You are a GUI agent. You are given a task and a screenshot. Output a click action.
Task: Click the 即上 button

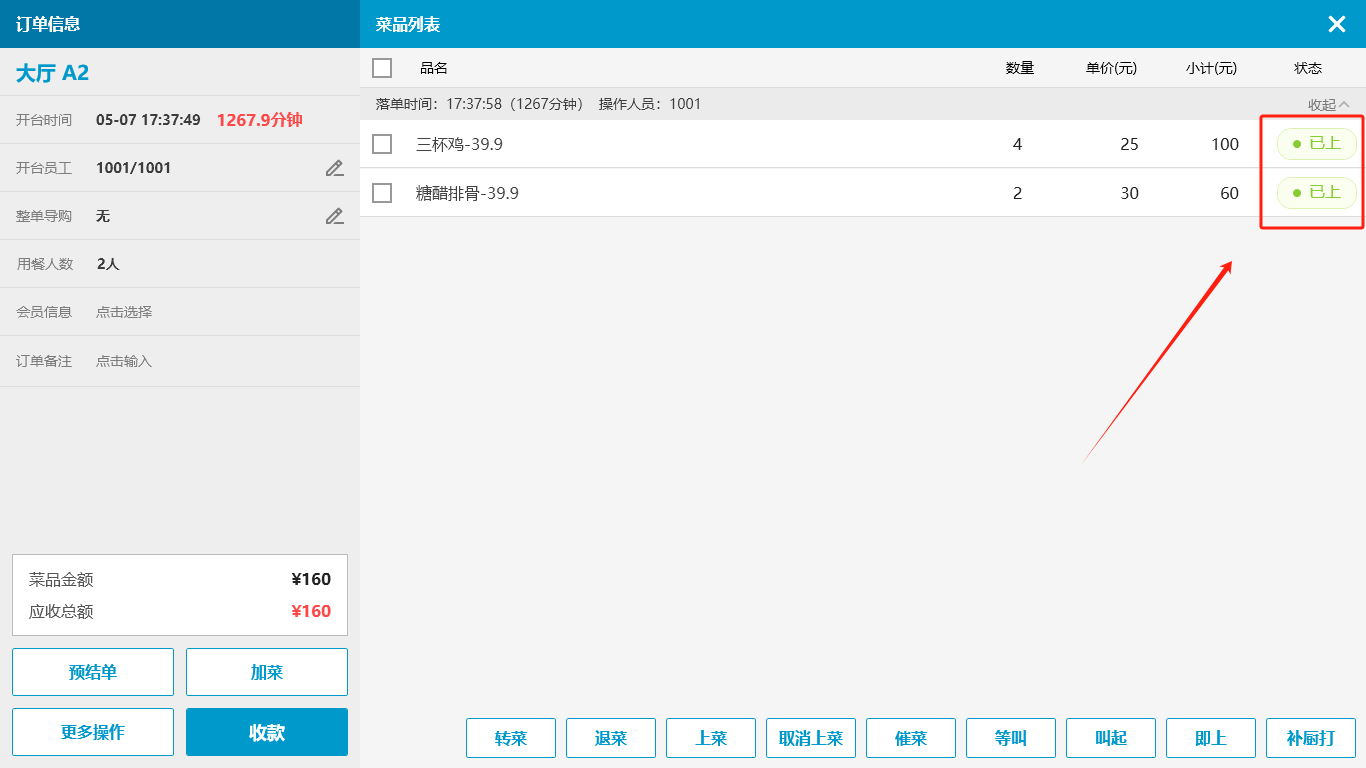pyautogui.click(x=1211, y=738)
